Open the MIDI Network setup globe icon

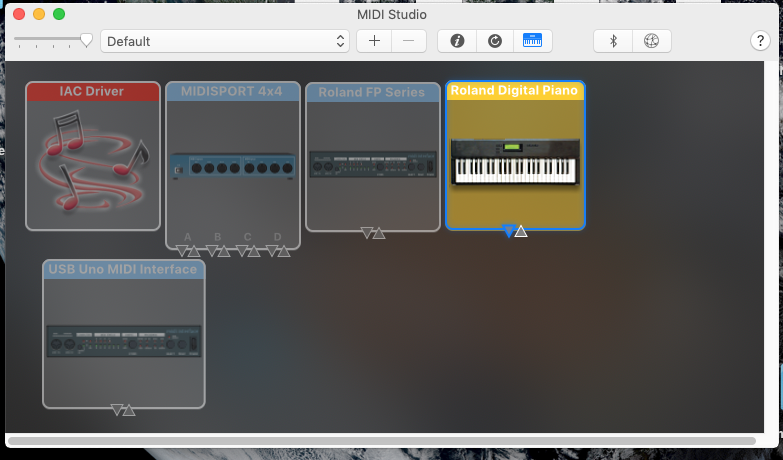point(652,41)
